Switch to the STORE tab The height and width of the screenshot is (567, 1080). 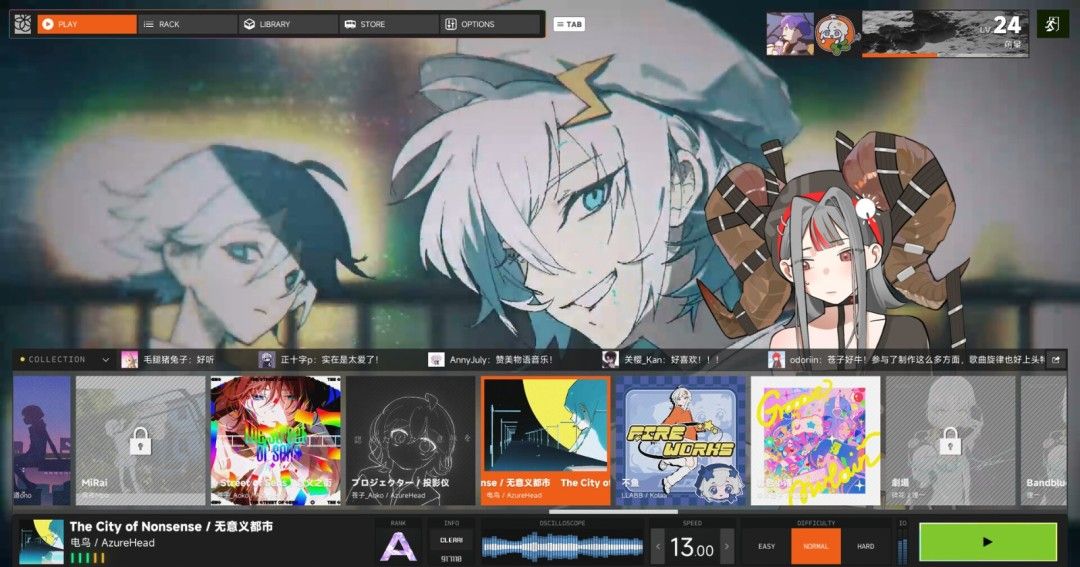[389, 24]
